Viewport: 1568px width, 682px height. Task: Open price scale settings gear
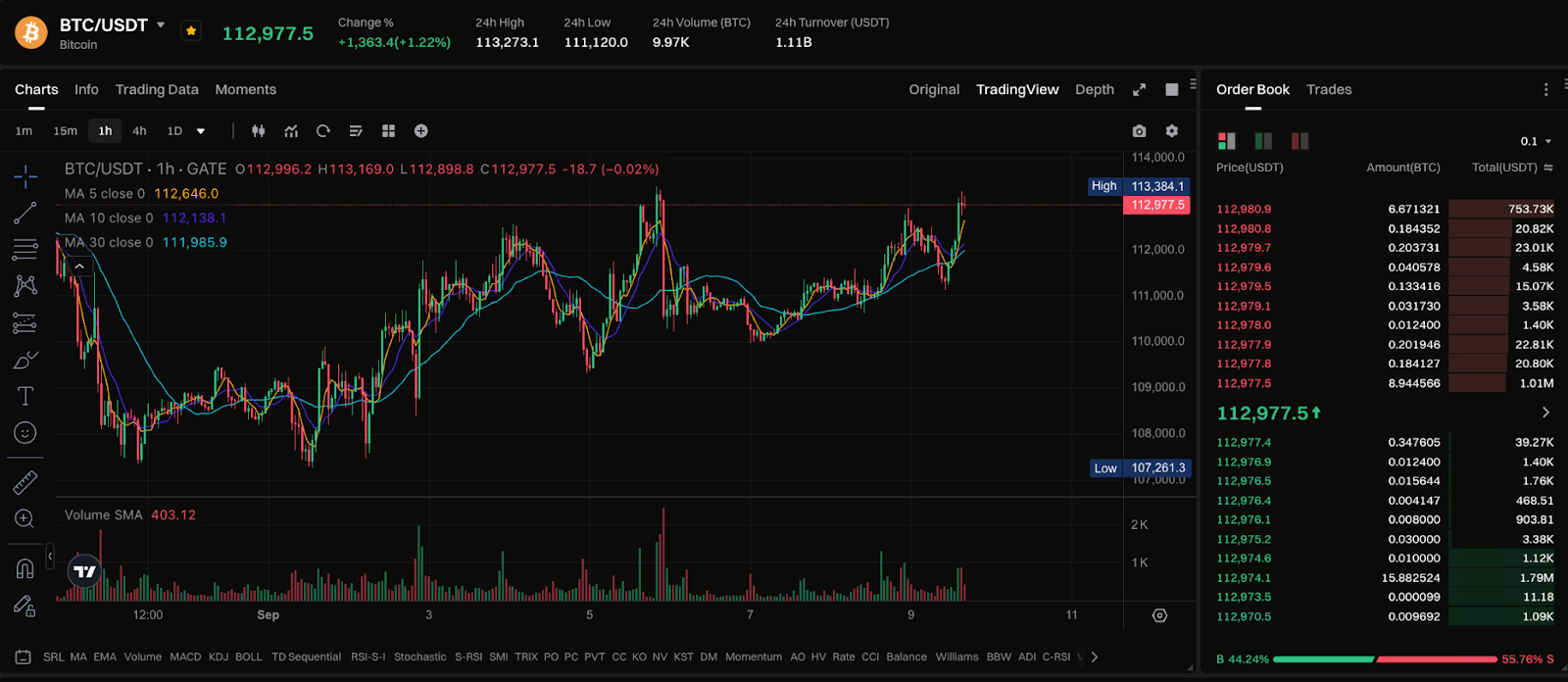tap(1160, 615)
